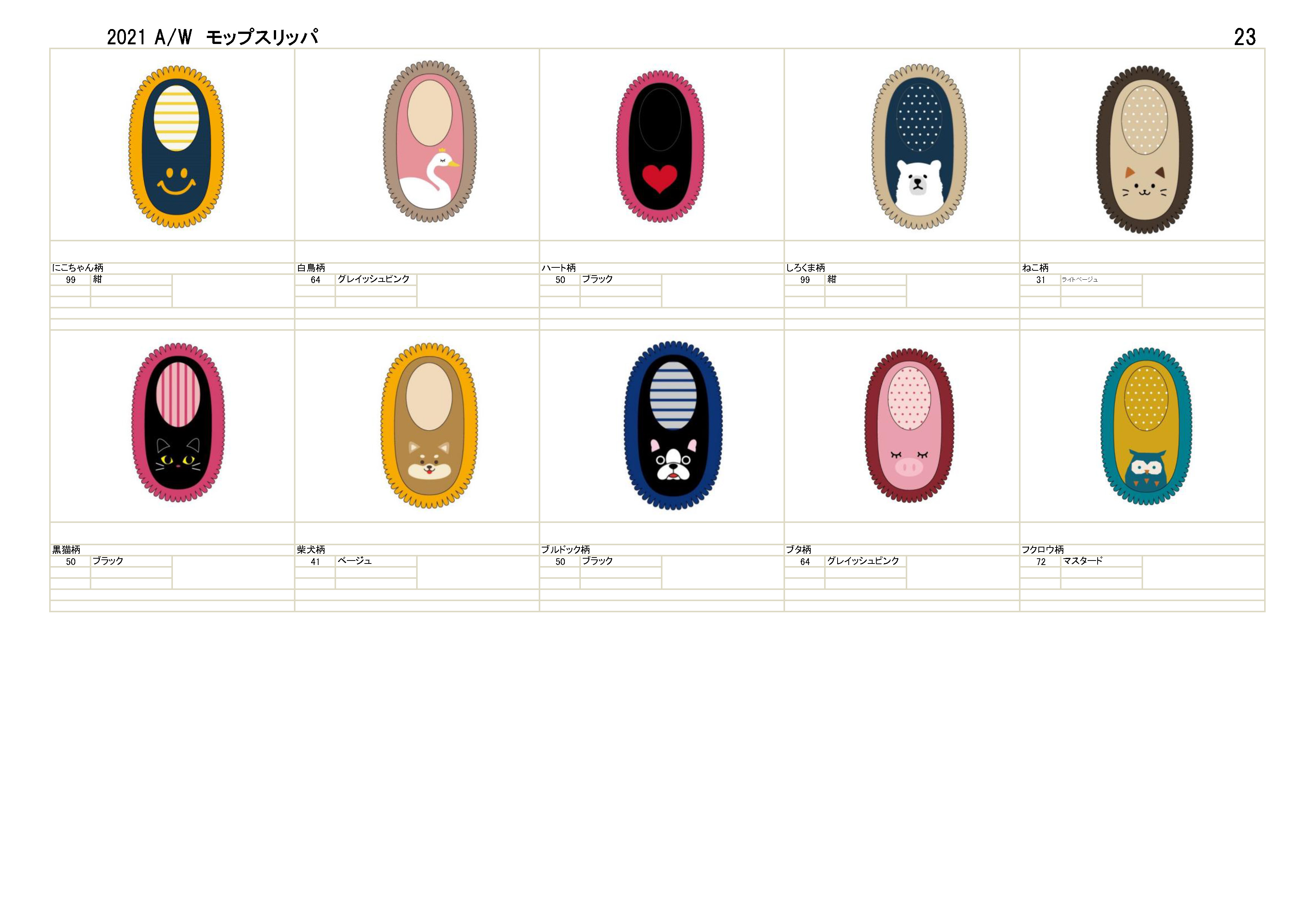This screenshot has height=924, width=1307.
Task: Select the owl slipper image
Action: (1146, 426)
